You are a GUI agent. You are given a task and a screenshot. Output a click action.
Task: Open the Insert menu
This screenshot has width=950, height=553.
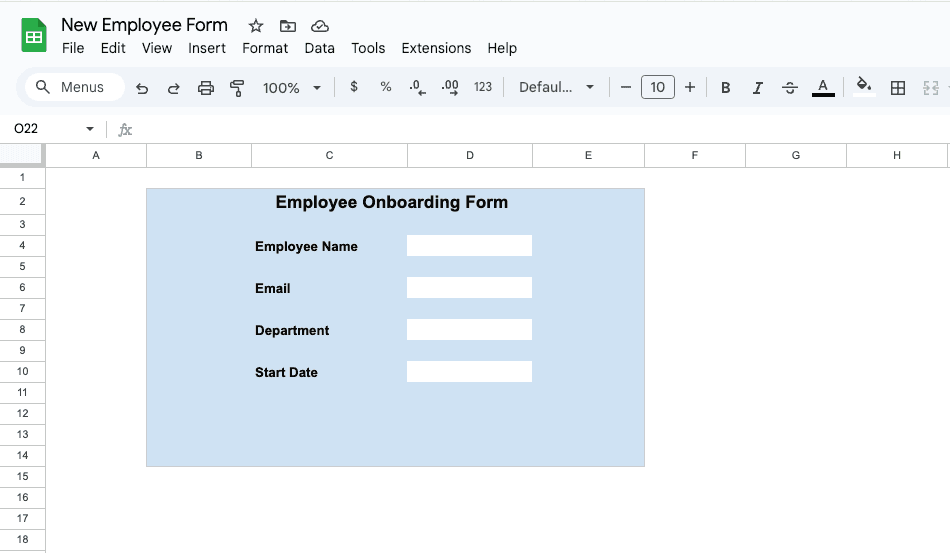[207, 48]
